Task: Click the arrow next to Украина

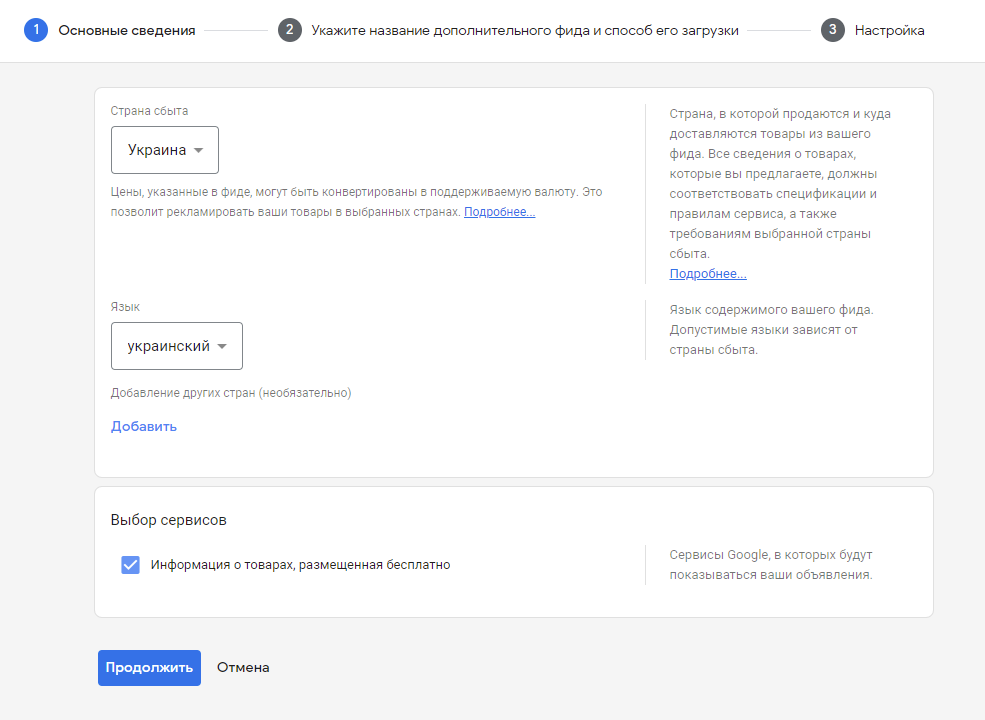Action: pos(198,151)
